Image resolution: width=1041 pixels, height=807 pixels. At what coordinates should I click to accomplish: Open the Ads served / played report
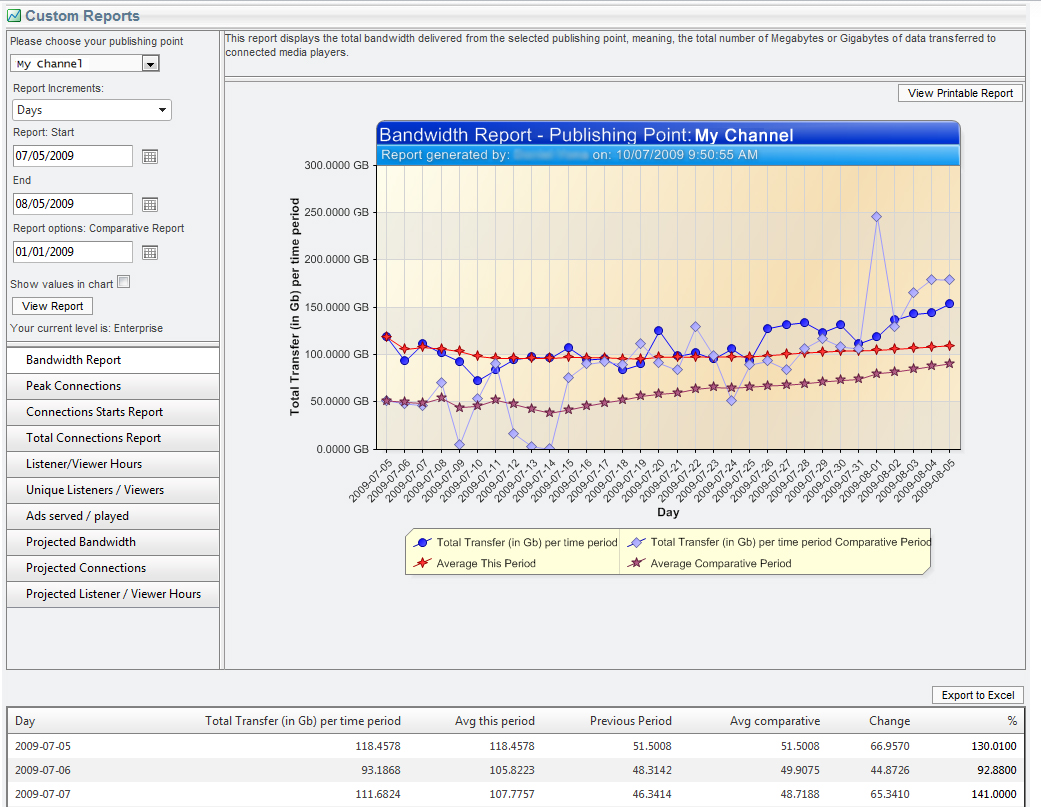tap(112, 516)
